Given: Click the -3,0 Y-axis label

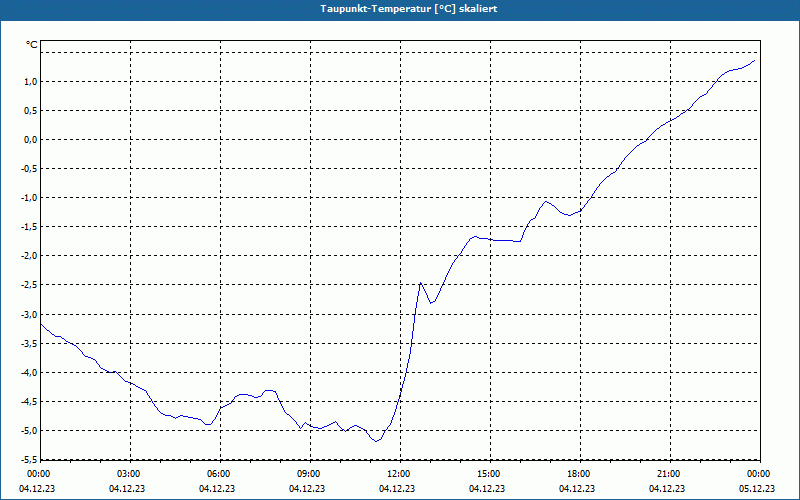Looking at the screenshot, I should pyautogui.click(x=29, y=314).
